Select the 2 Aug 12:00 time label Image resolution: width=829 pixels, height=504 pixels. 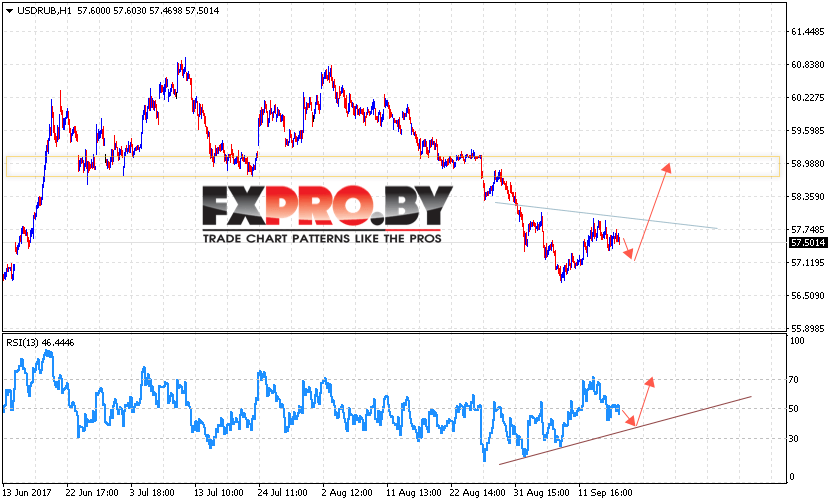pyautogui.click(x=347, y=493)
